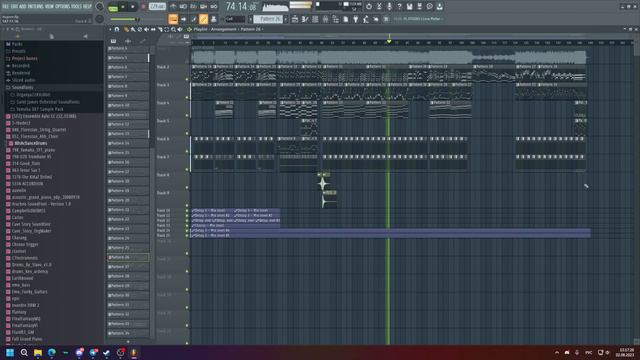
Task: Open the EDIT menu
Action: [14, 7]
